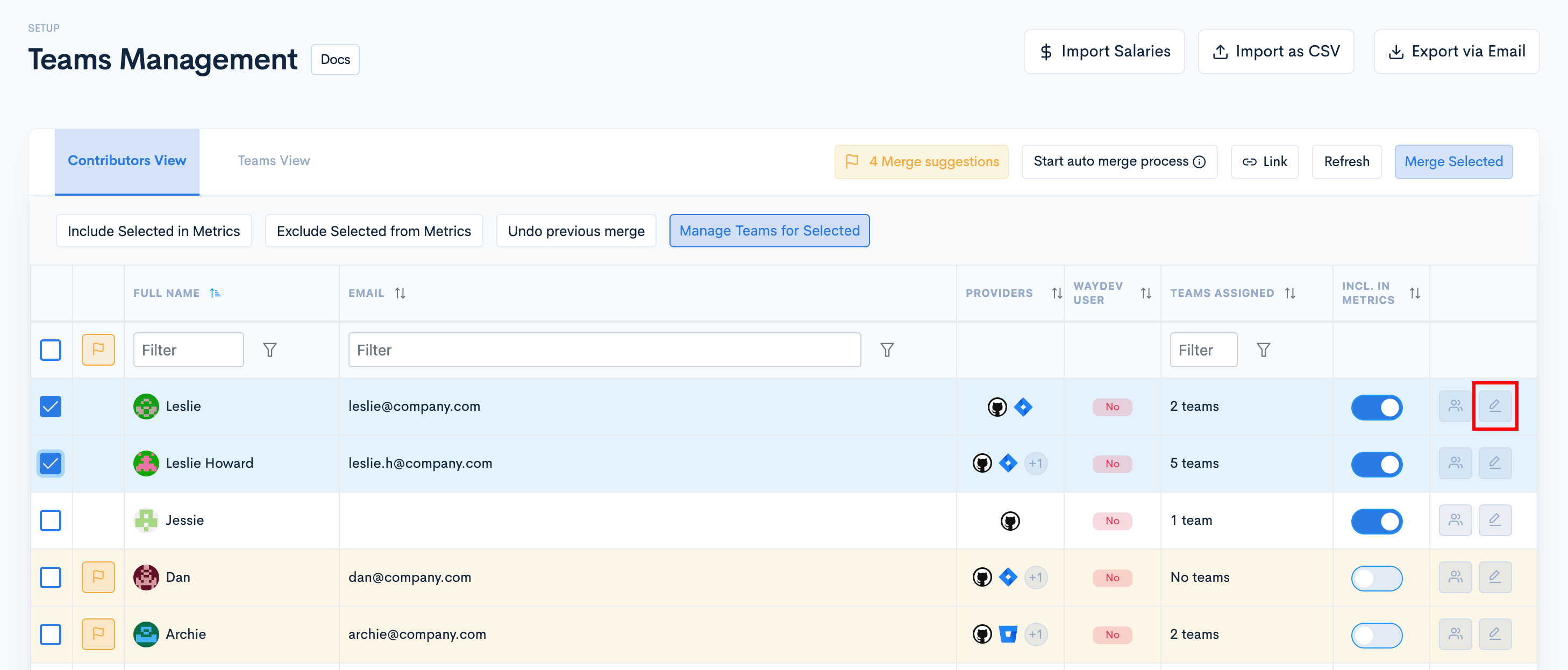Click the GitHub provider icon in Leslie's row
The width and height of the screenshot is (1568, 670).
(x=997, y=407)
